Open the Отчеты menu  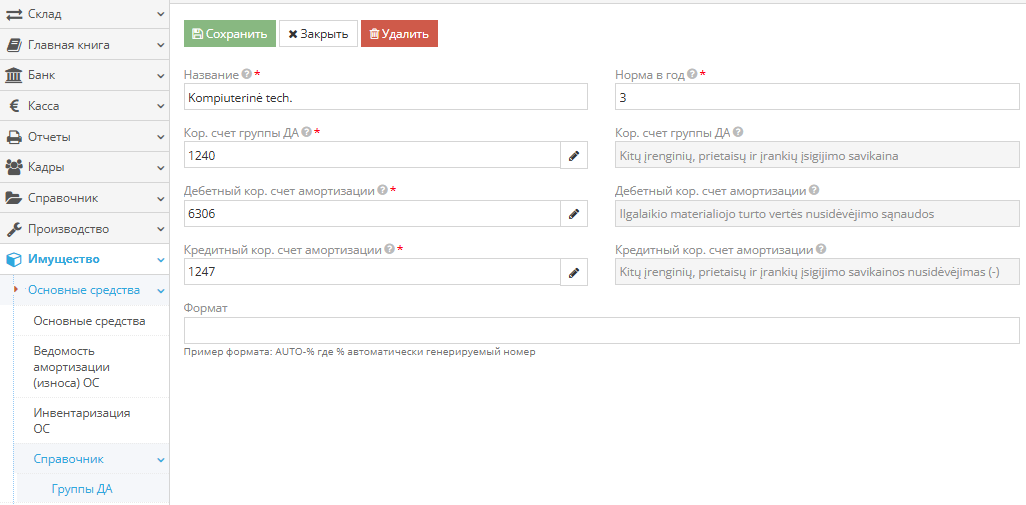[84, 137]
